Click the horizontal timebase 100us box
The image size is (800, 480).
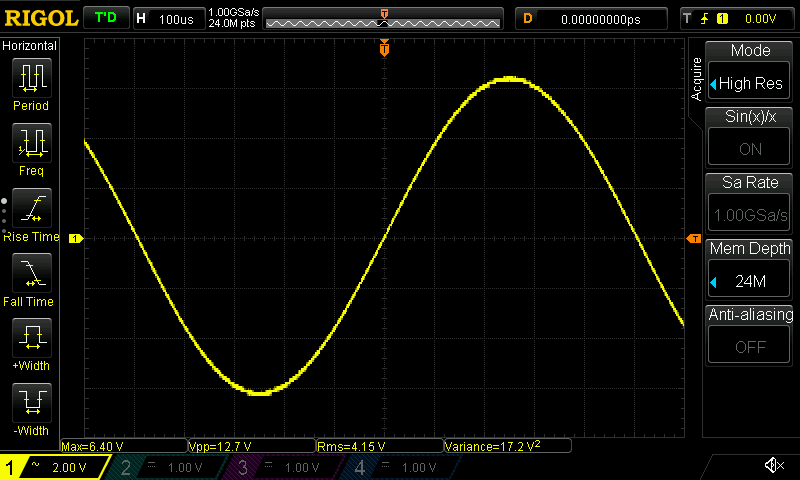[167, 19]
